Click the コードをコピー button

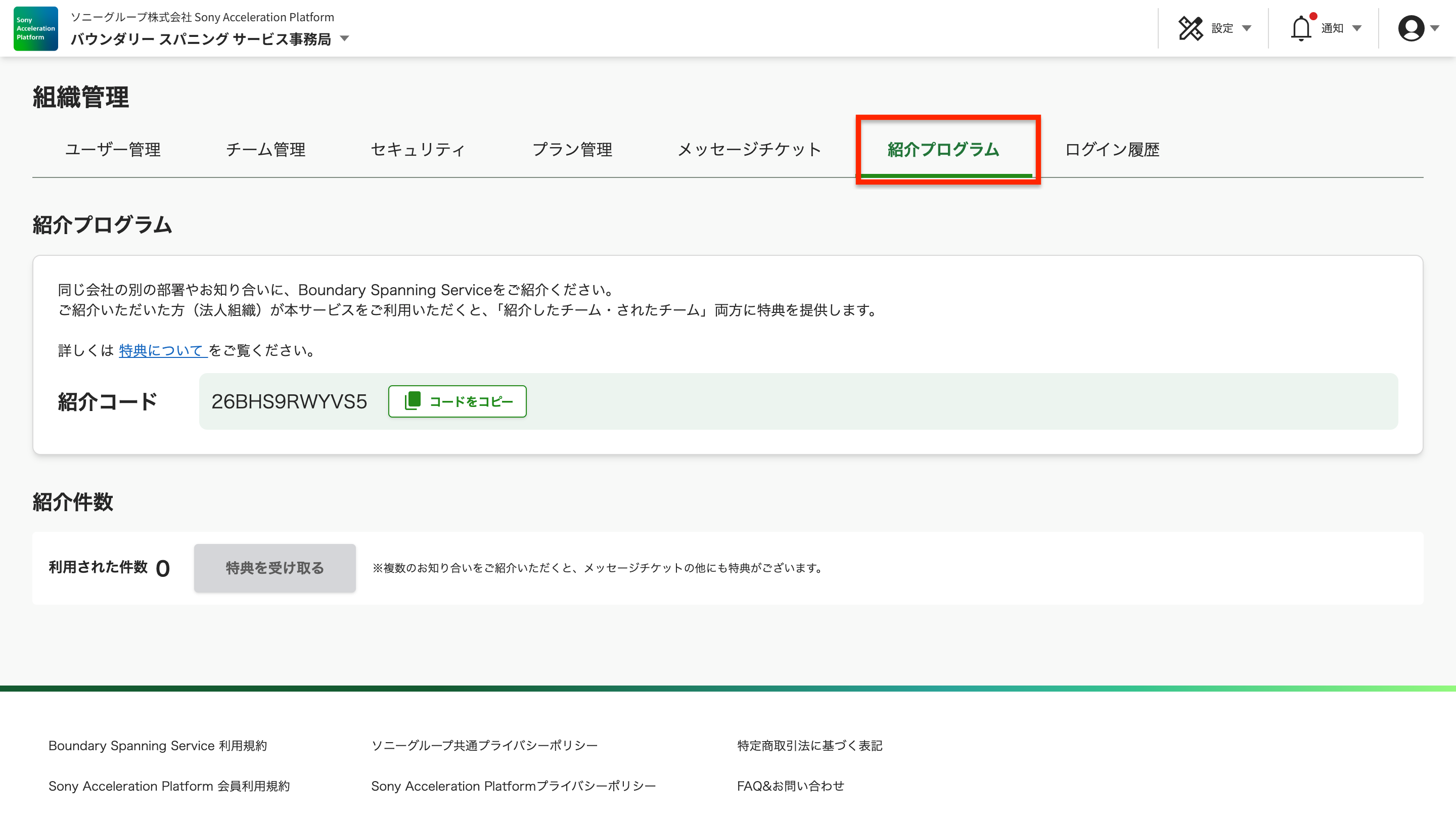(x=457, y=401)
